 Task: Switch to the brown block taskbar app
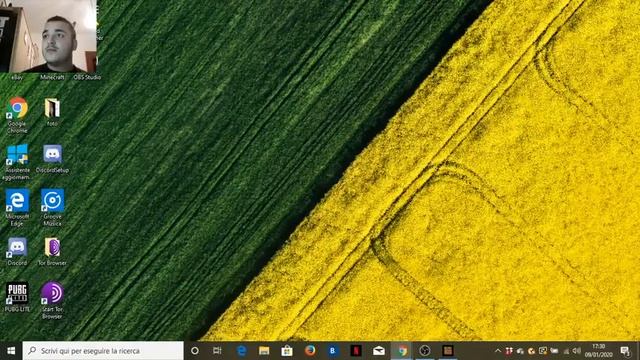coord(448,351)
